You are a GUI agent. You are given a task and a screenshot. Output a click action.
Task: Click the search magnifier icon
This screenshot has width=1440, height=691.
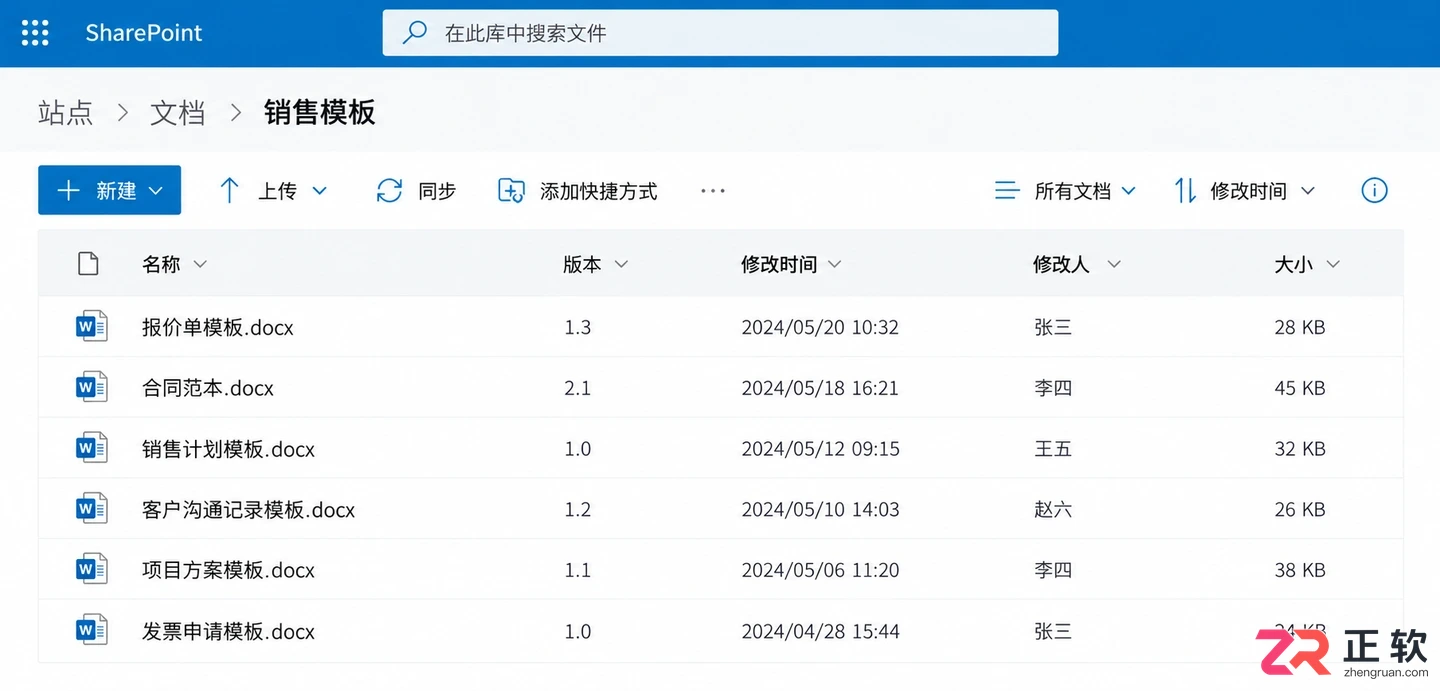[x=414, y=33]
